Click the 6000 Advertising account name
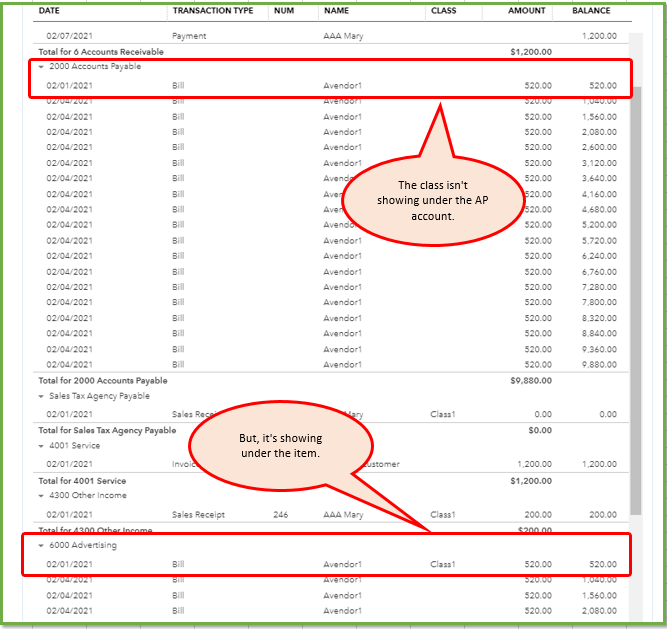Viewport: 667px width, 629px height. [x=83, y=545]
